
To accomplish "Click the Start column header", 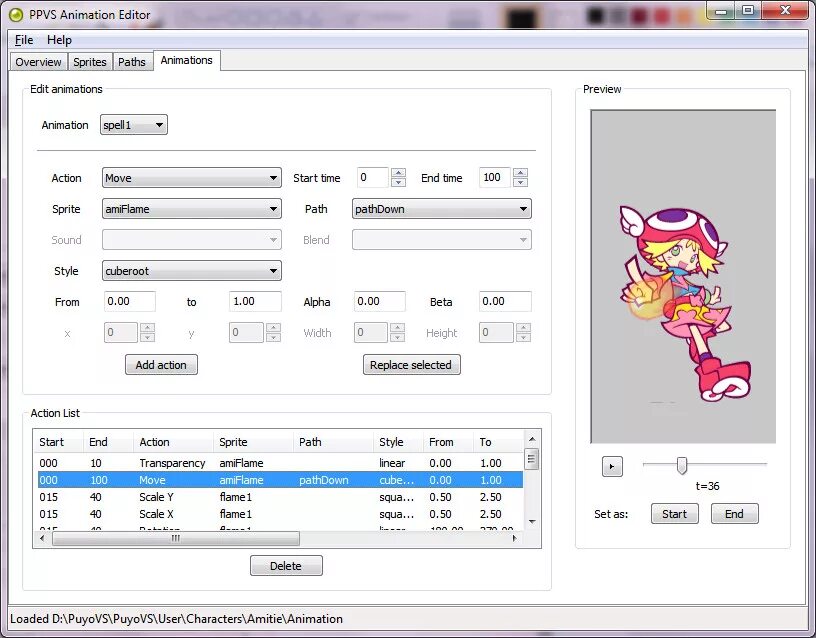I will pyautogui.click(x=58, y=442).
